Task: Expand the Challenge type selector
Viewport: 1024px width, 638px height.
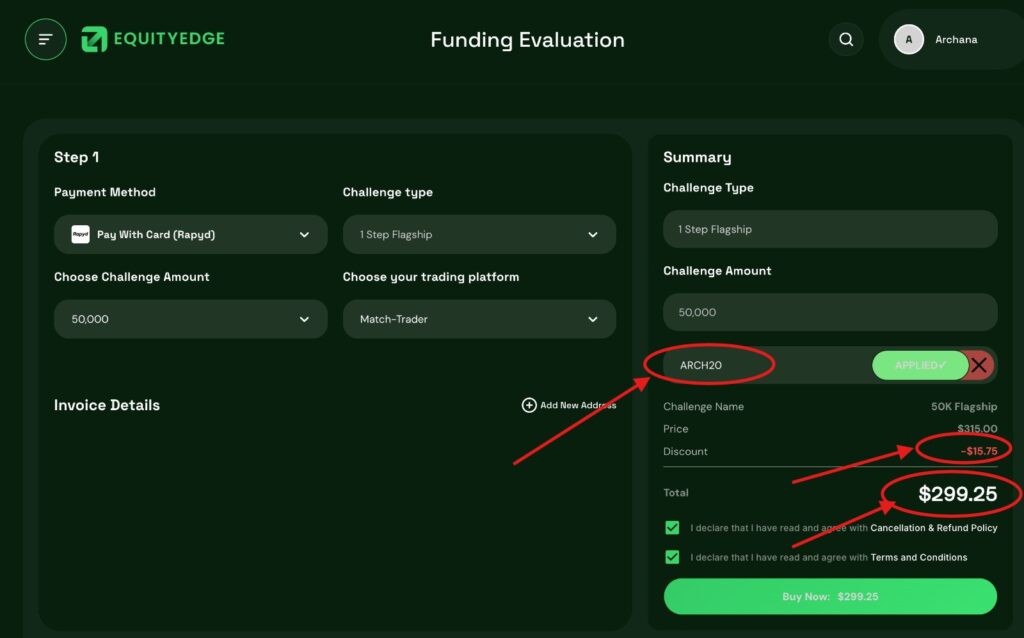Action: tap(479, 234)
